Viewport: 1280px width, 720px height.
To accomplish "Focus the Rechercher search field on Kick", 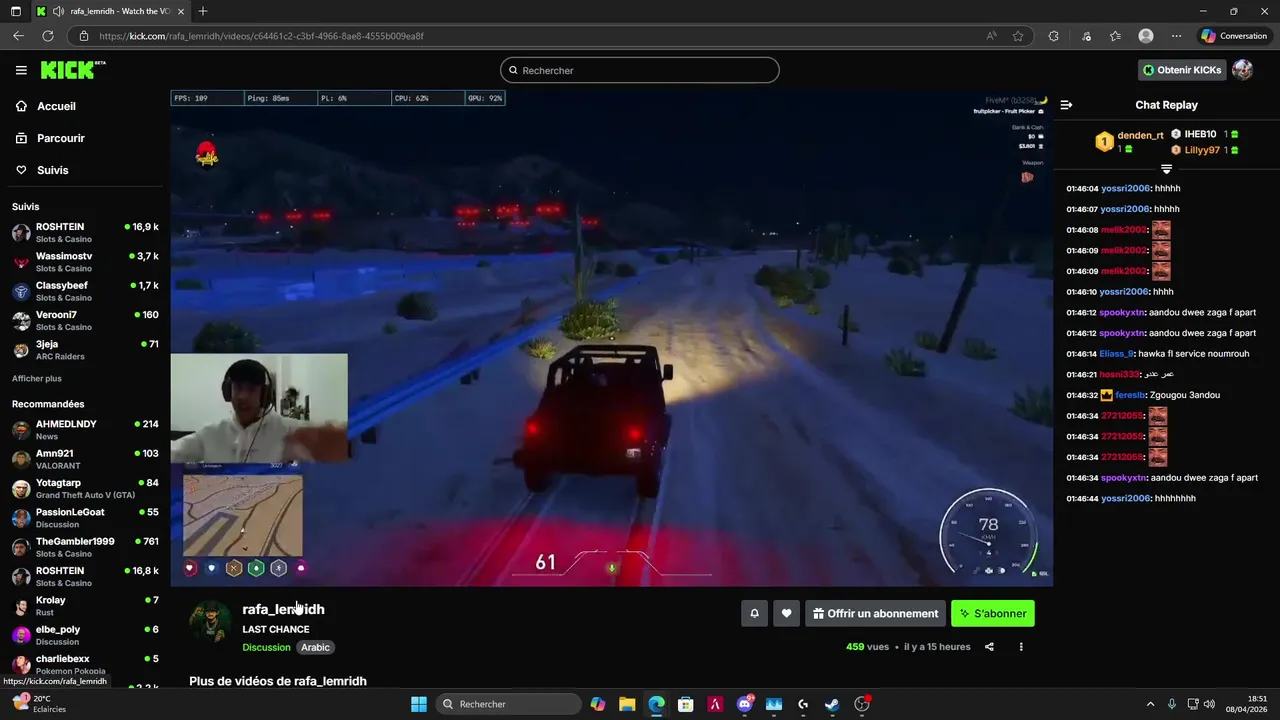I will pyautogui.click(x=640, y=70).
